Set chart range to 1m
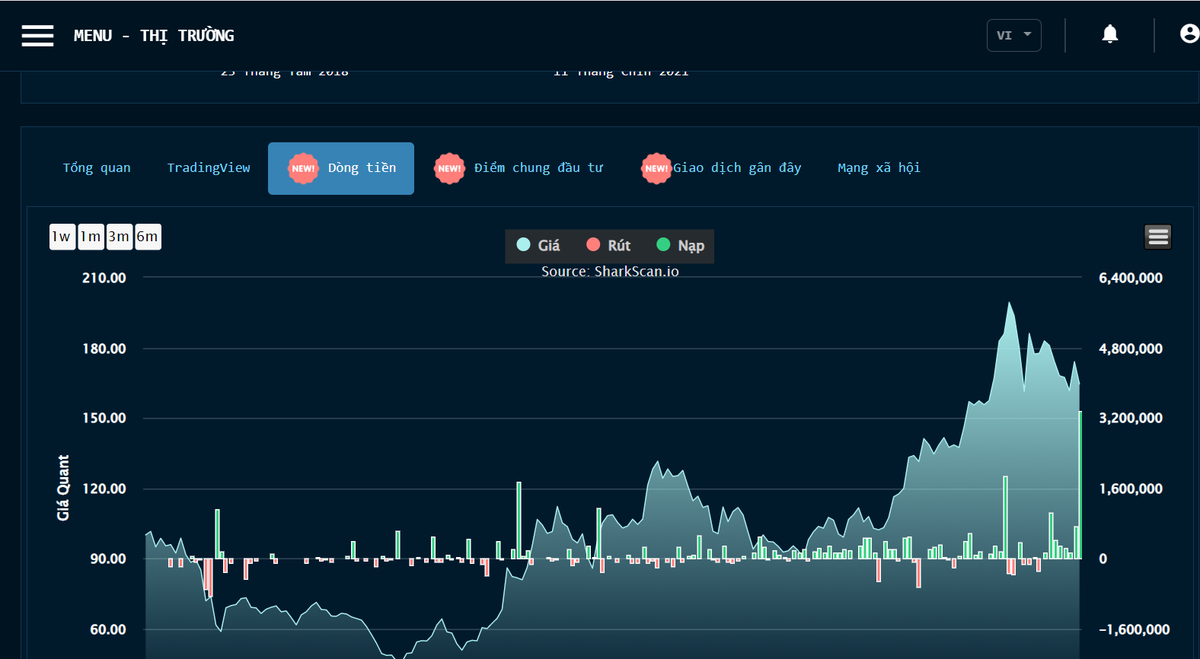This screenshot has width=1200, height=659. tap(91, 237)
